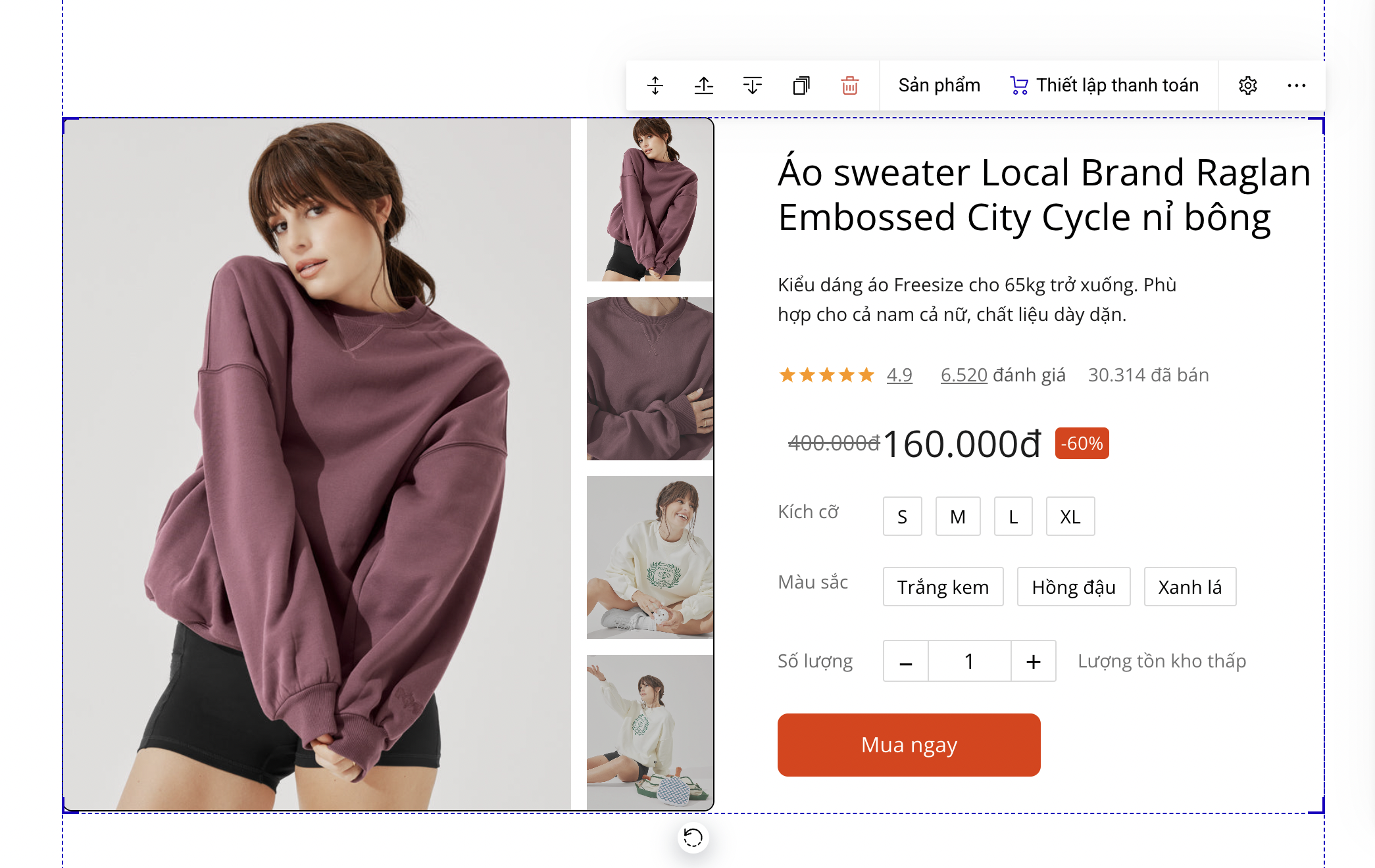
Task: Open section settings gear icon
Action: pyautogui.click(x=1248, y=85)
